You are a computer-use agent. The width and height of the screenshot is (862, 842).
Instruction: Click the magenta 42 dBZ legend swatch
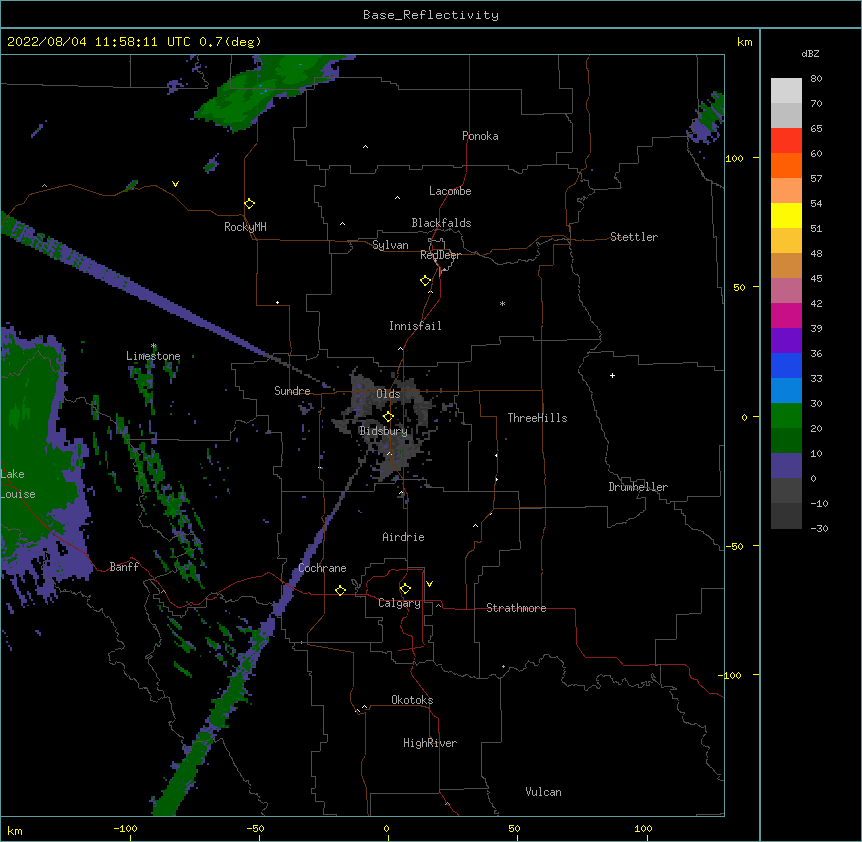coord(786,315)
